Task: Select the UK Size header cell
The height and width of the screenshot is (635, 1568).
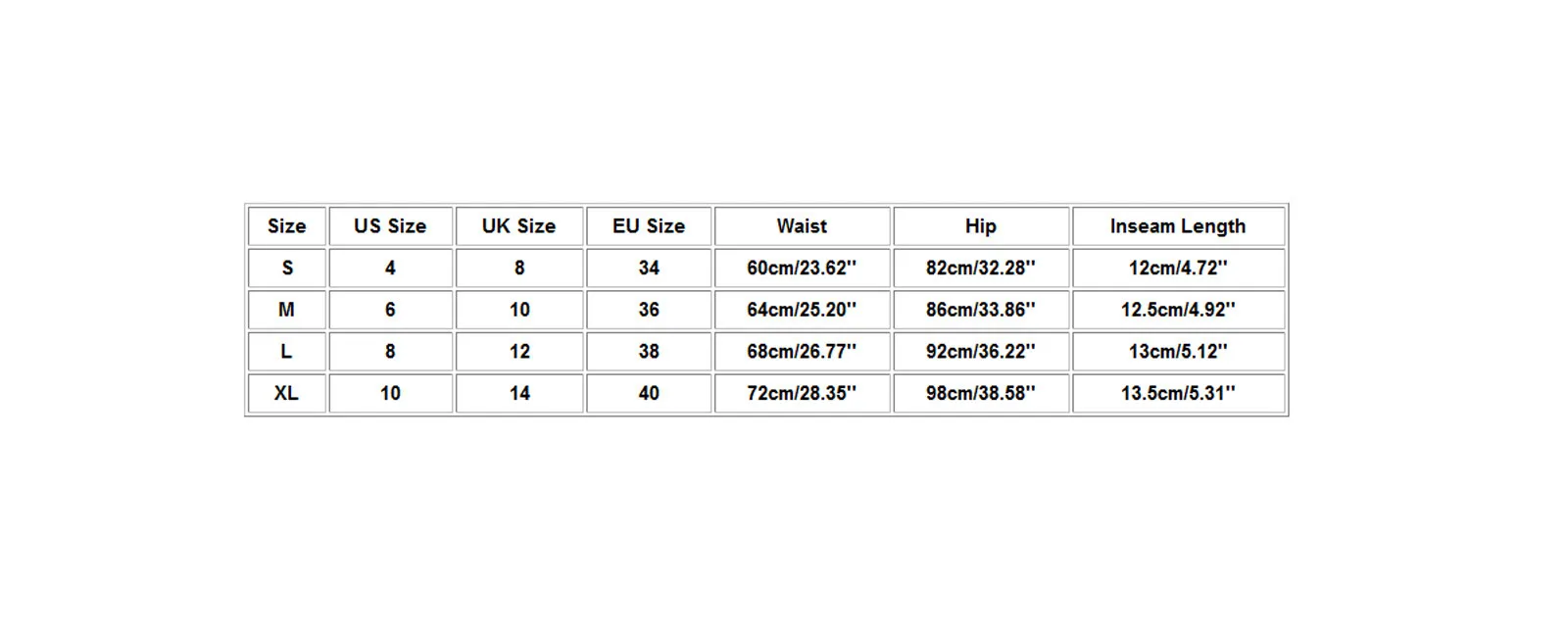Action: 518,226
